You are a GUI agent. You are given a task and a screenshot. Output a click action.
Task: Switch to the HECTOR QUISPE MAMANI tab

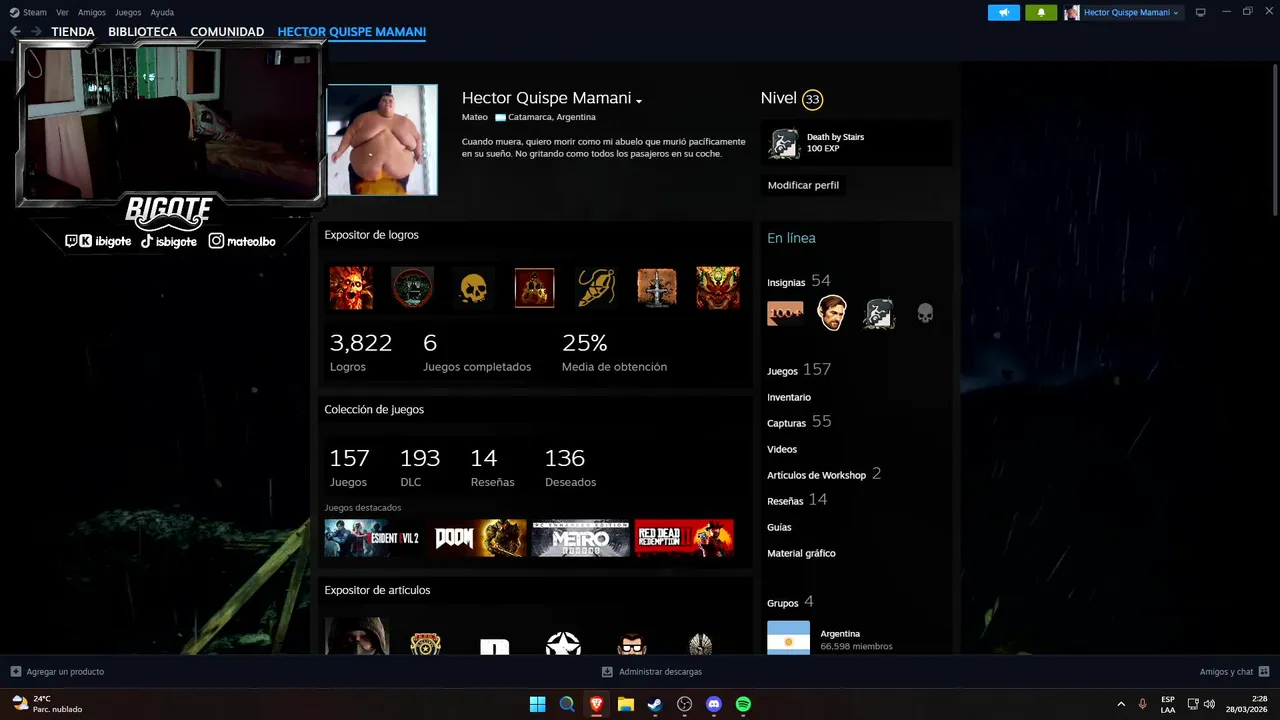(352, 32)
